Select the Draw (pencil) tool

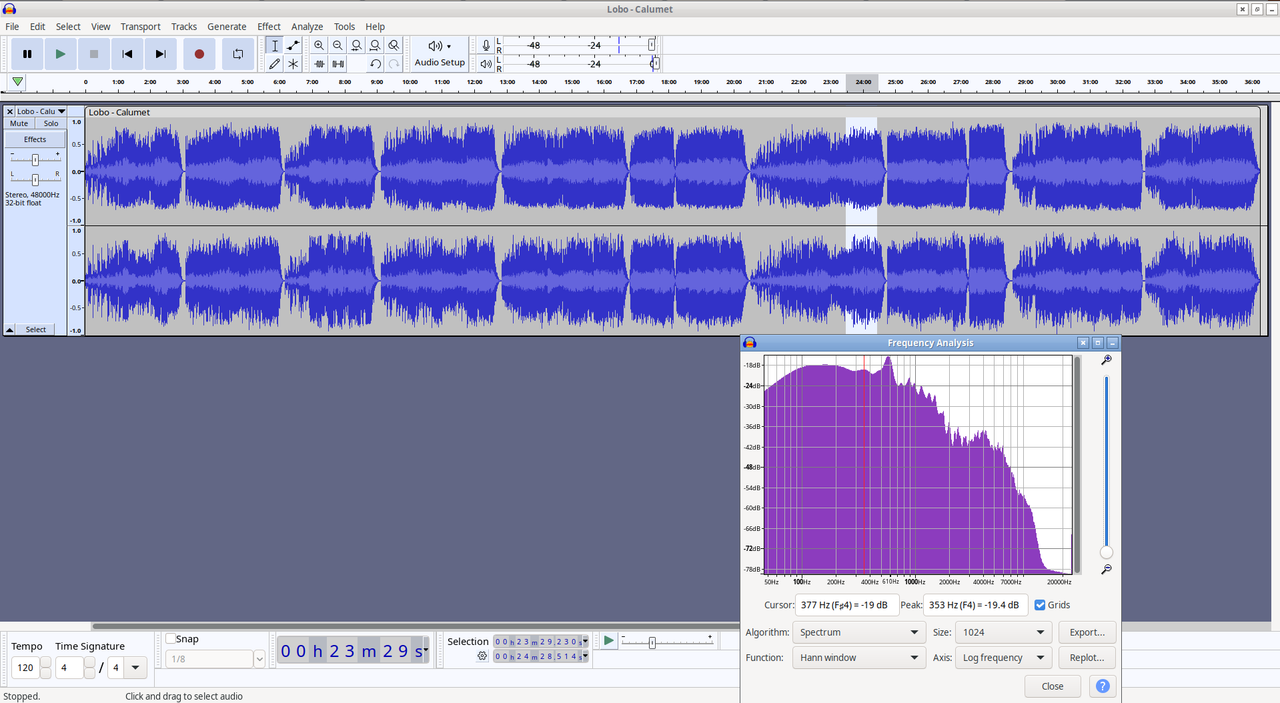[x=275, y=63]
